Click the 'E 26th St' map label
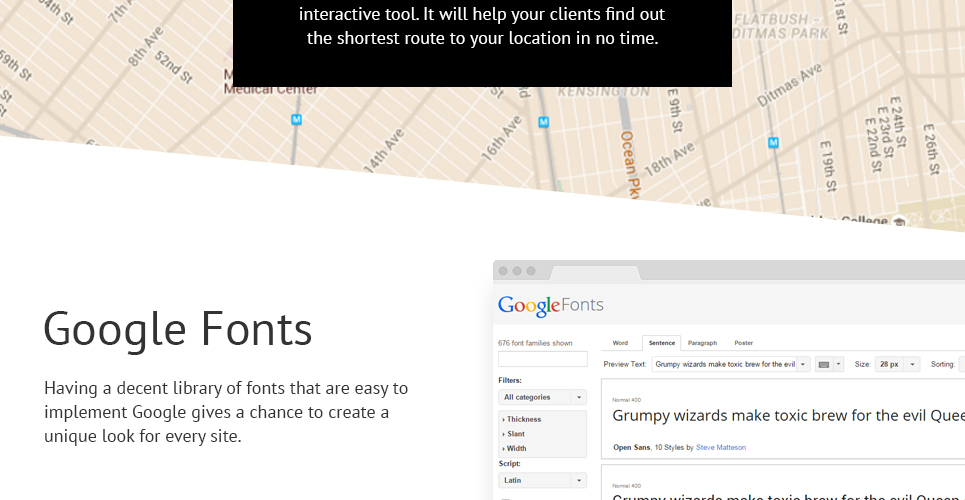 931,149
